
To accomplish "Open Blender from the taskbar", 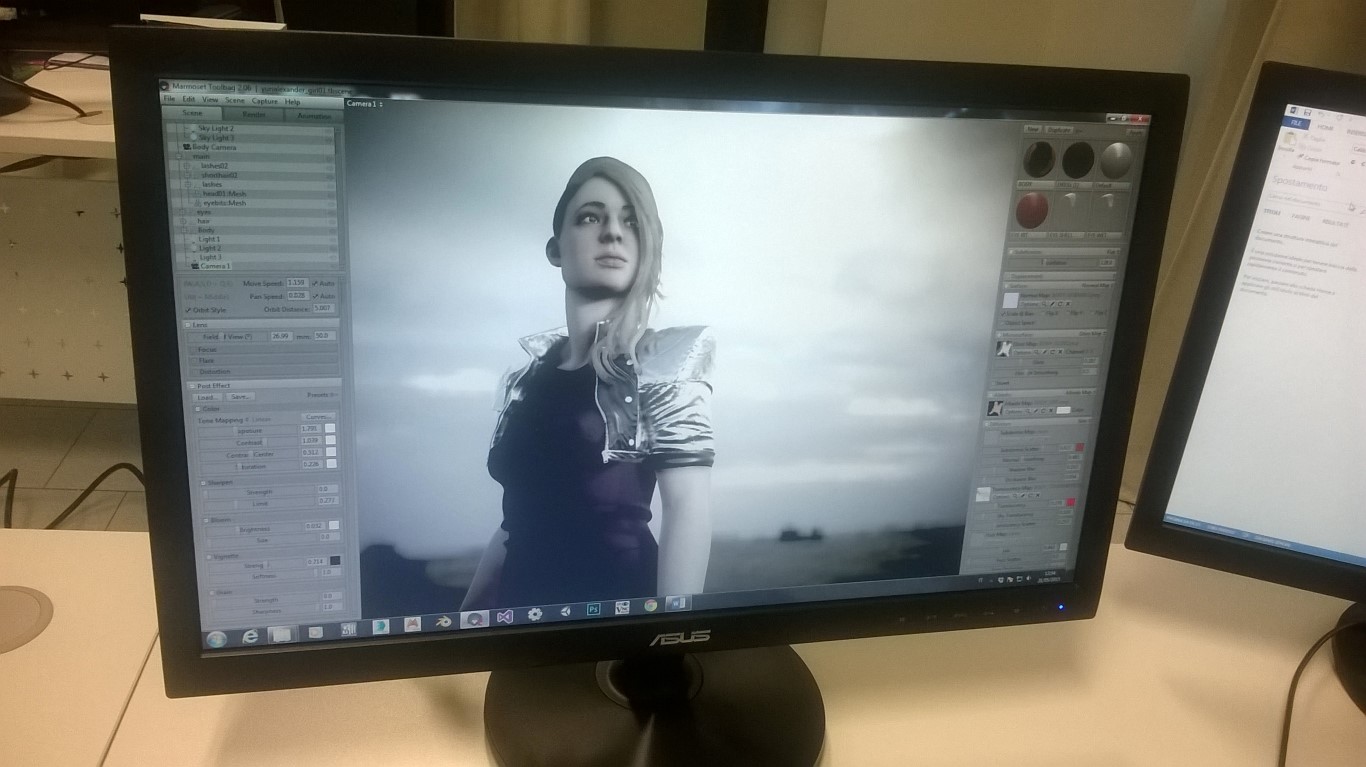I will pyautogui.click(x=441, y=621).
